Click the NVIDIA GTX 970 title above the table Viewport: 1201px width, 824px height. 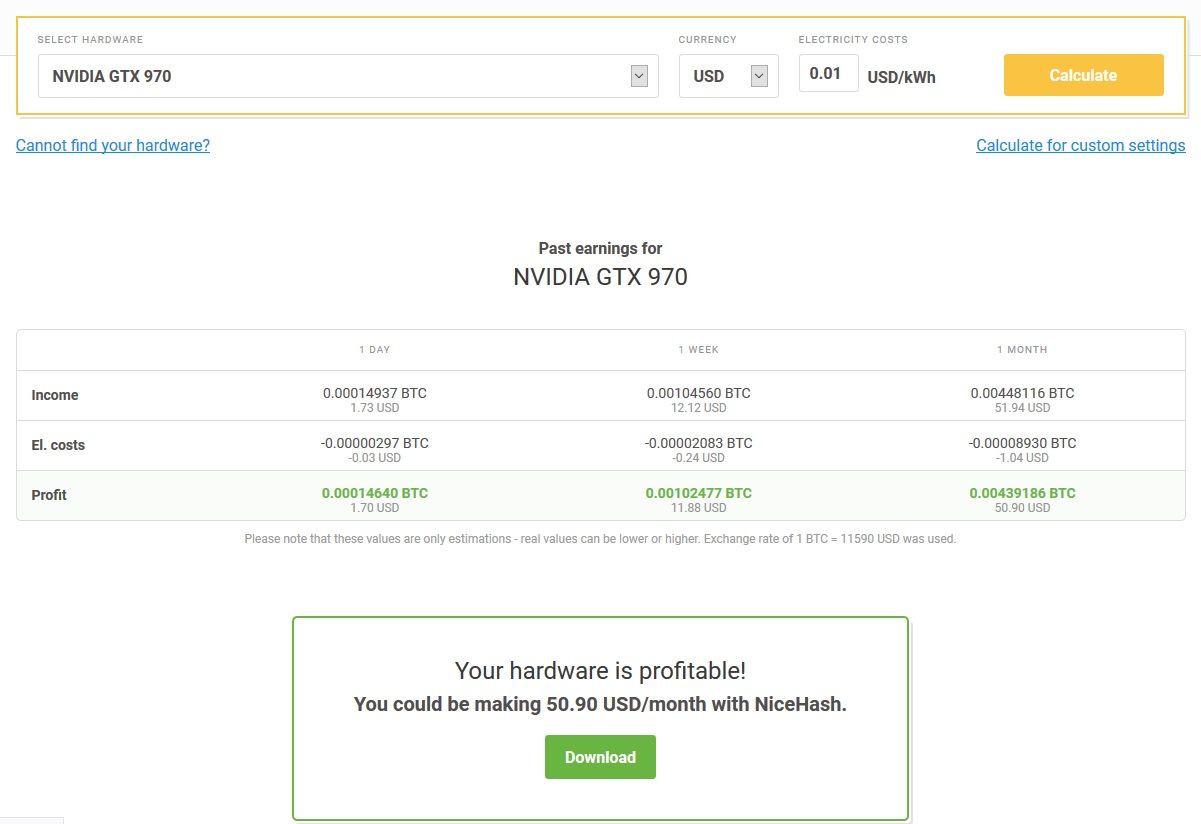click(x=600, y=277)
